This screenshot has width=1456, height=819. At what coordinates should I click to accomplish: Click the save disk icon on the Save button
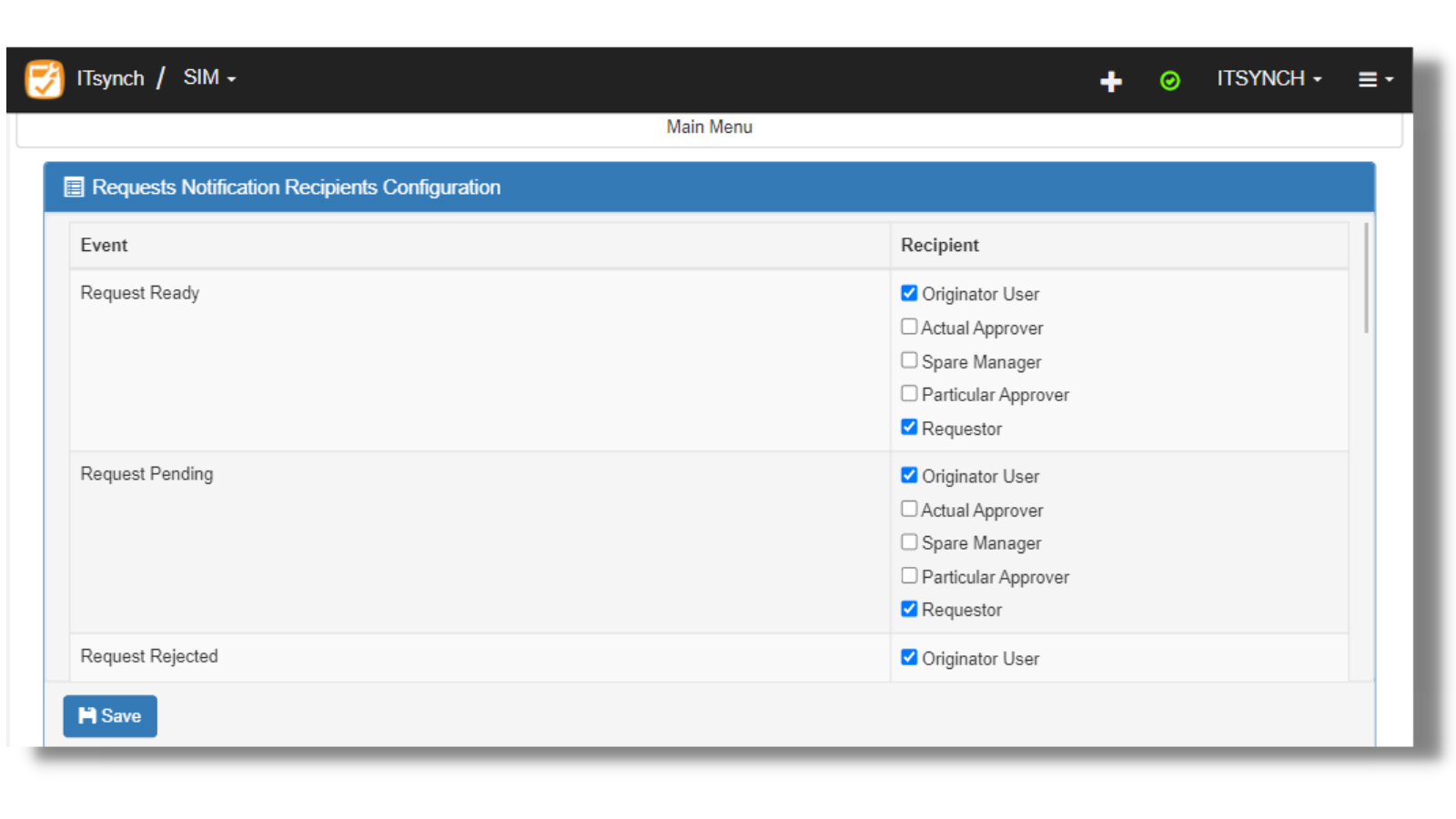[x=86, y=715]
